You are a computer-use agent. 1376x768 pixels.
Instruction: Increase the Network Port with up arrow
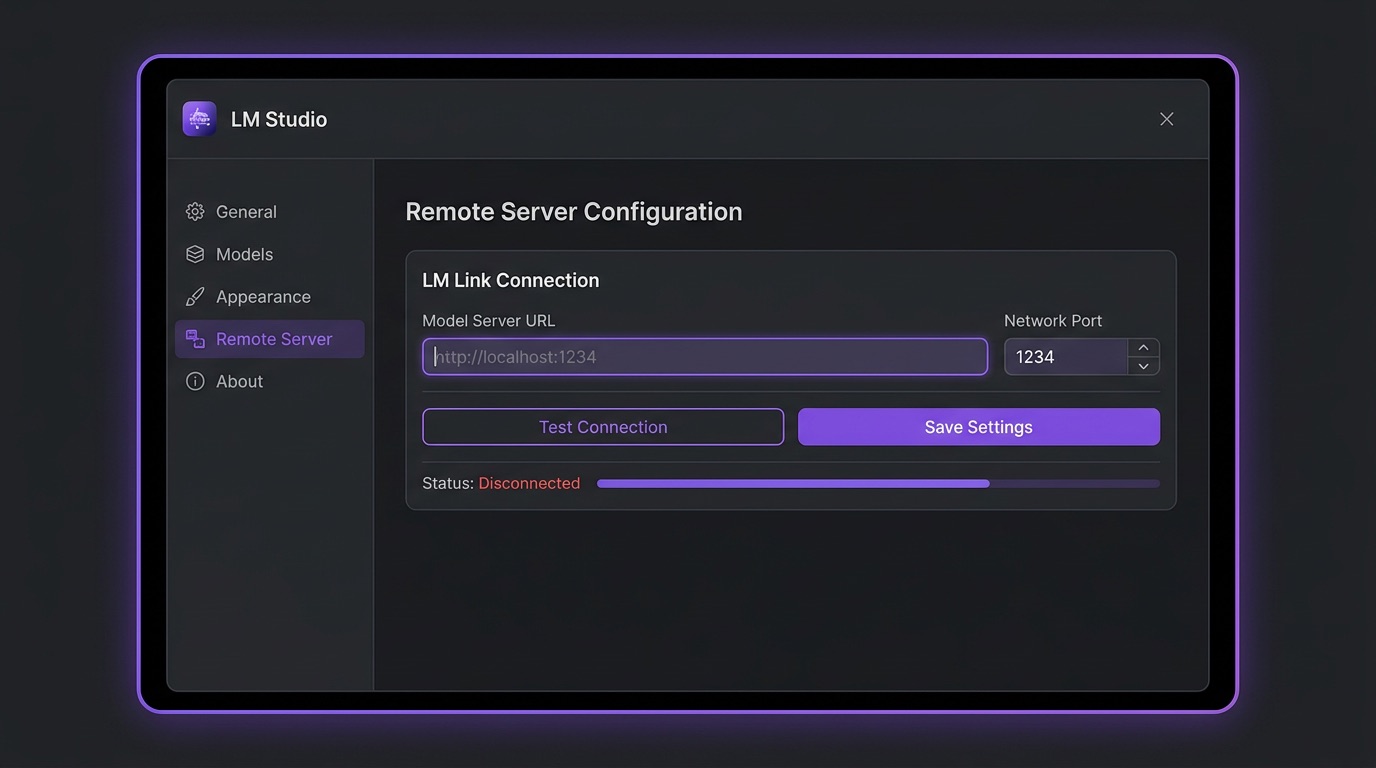tap(1143, 348)
